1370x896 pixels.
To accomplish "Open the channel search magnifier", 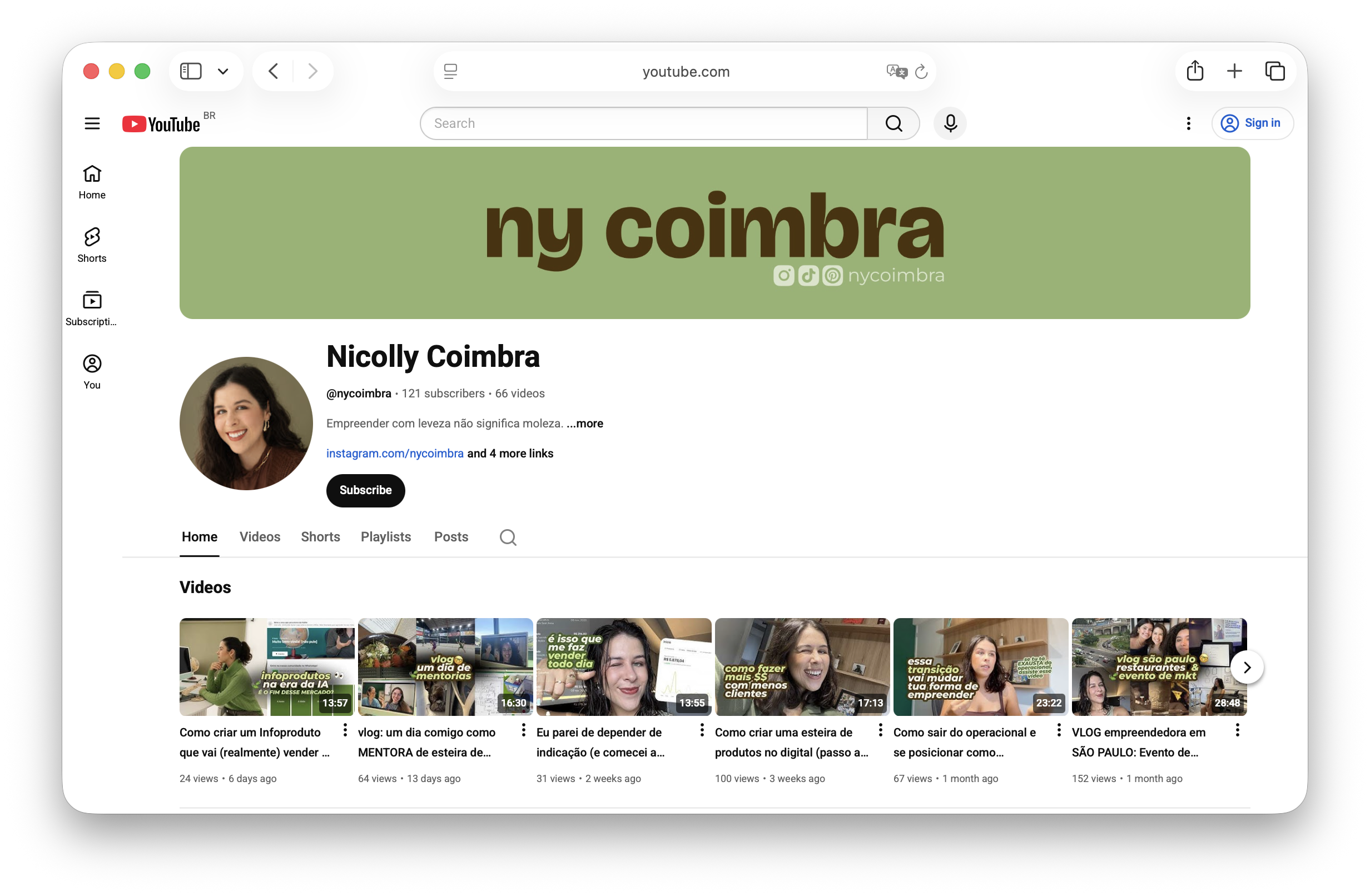I will click(507, 536).
